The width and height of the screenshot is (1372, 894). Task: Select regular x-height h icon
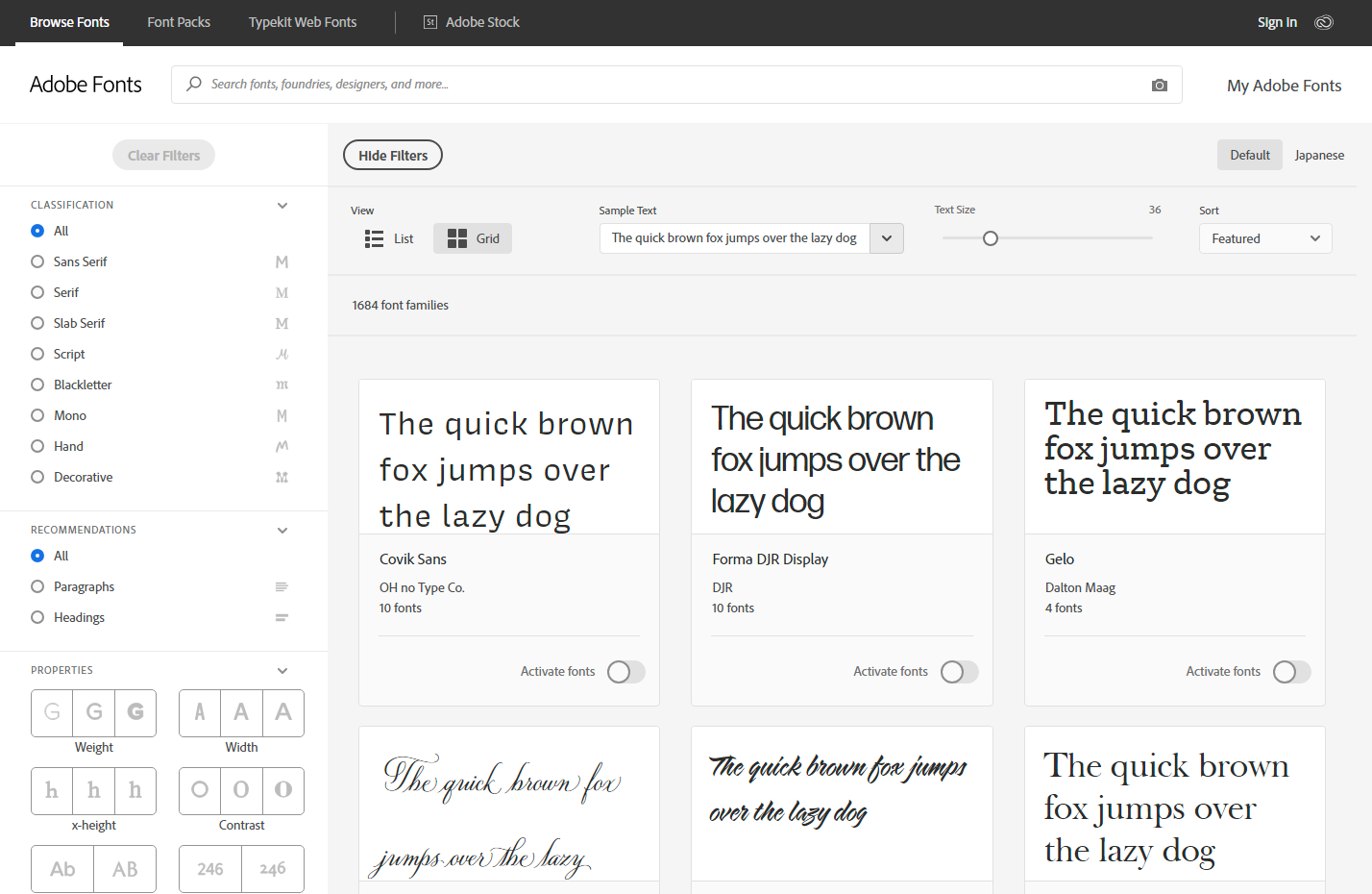pos(94,790)
